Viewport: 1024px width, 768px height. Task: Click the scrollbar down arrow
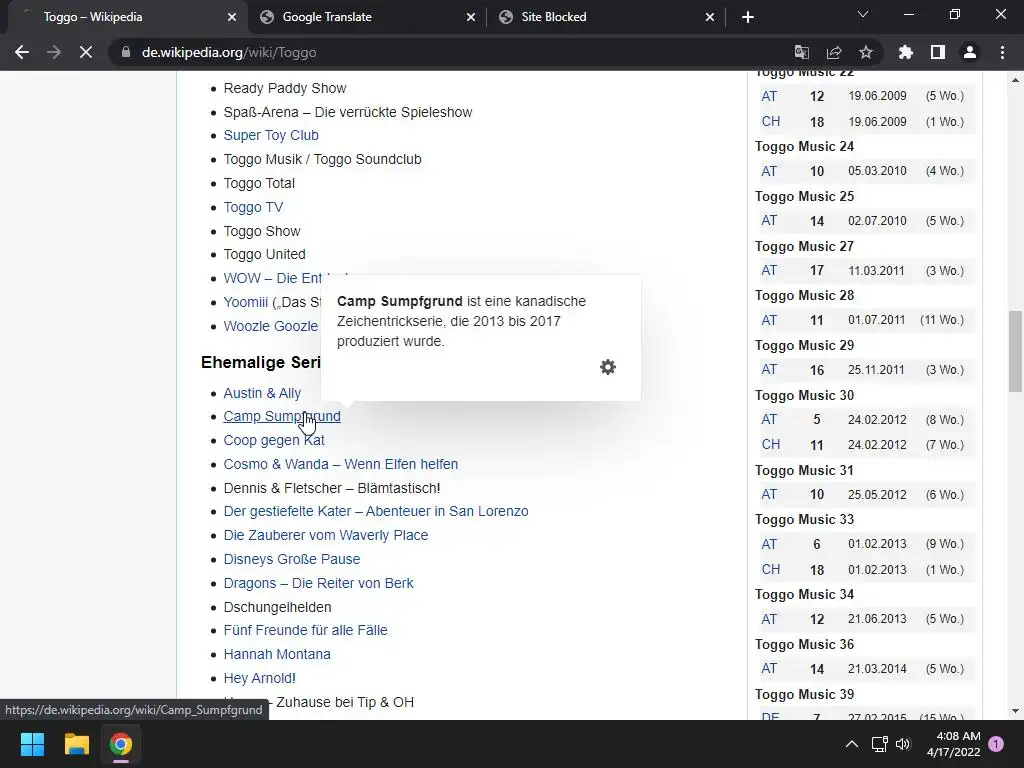tap(1015, 711)
